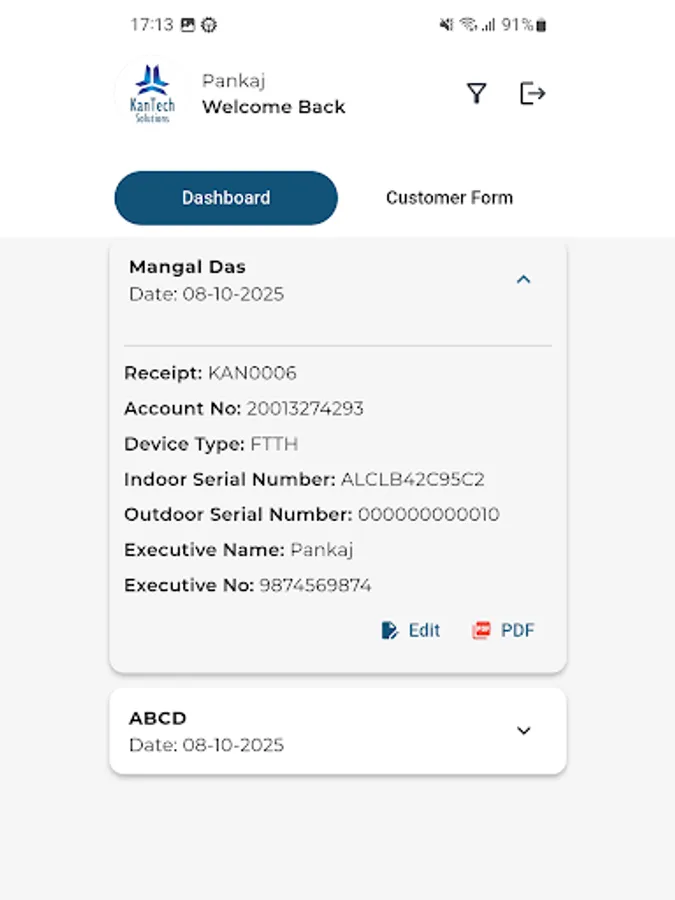Select the Dashboard tab
The height and width of the screenshot is (900, 675).
pyautogui.click(x=226, y=197)
